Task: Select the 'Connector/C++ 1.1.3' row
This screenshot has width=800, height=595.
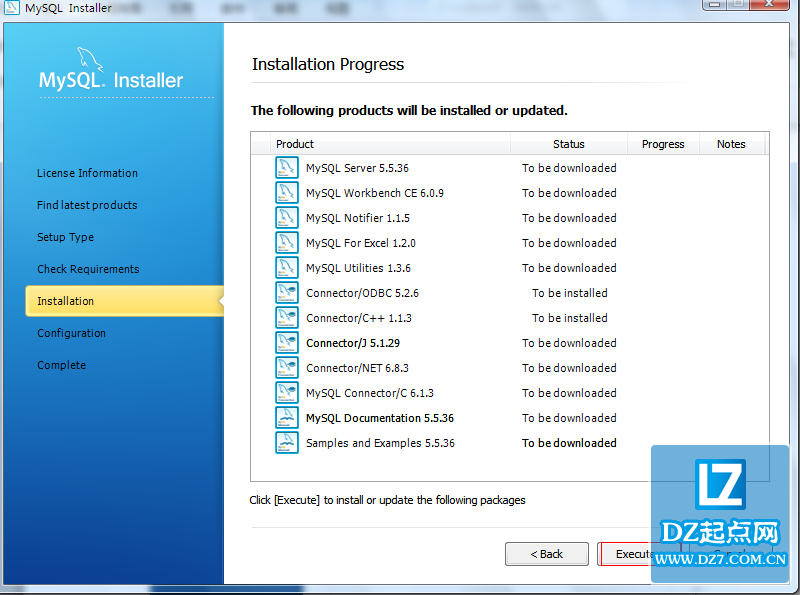Action: pos(510,318)
